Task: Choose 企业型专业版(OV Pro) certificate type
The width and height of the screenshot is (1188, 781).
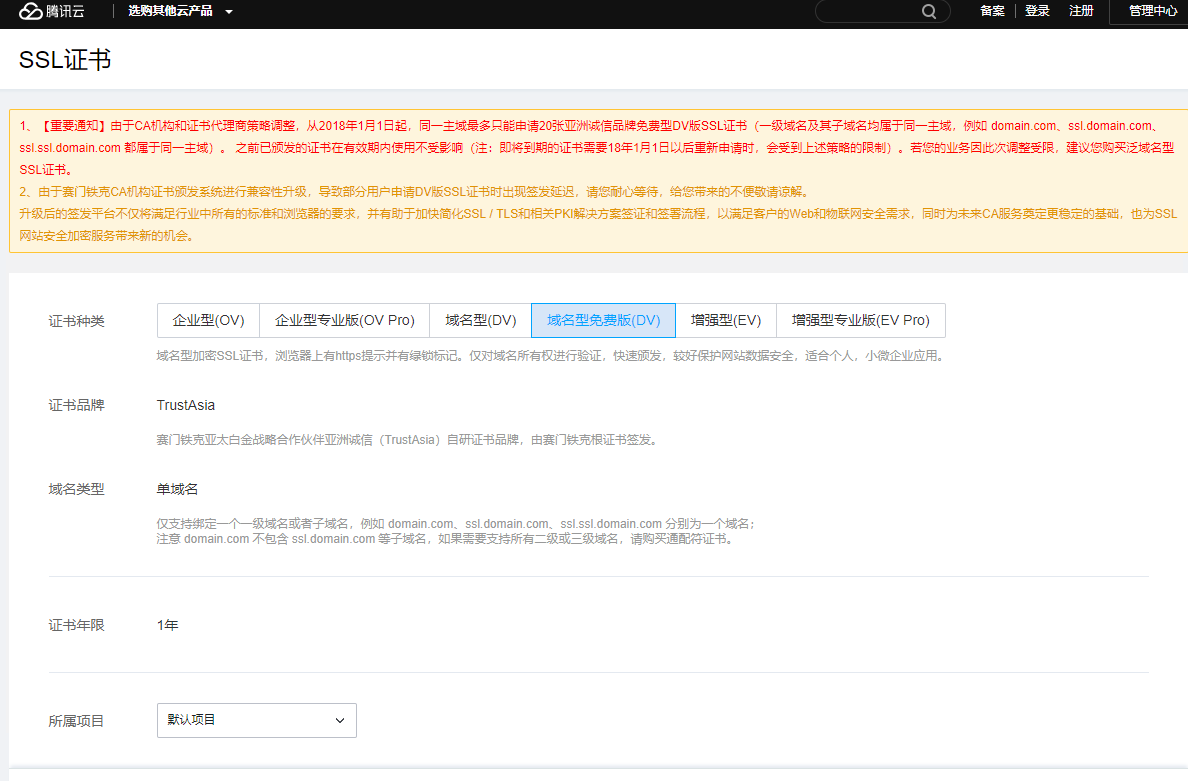Action: click(344, 320)
